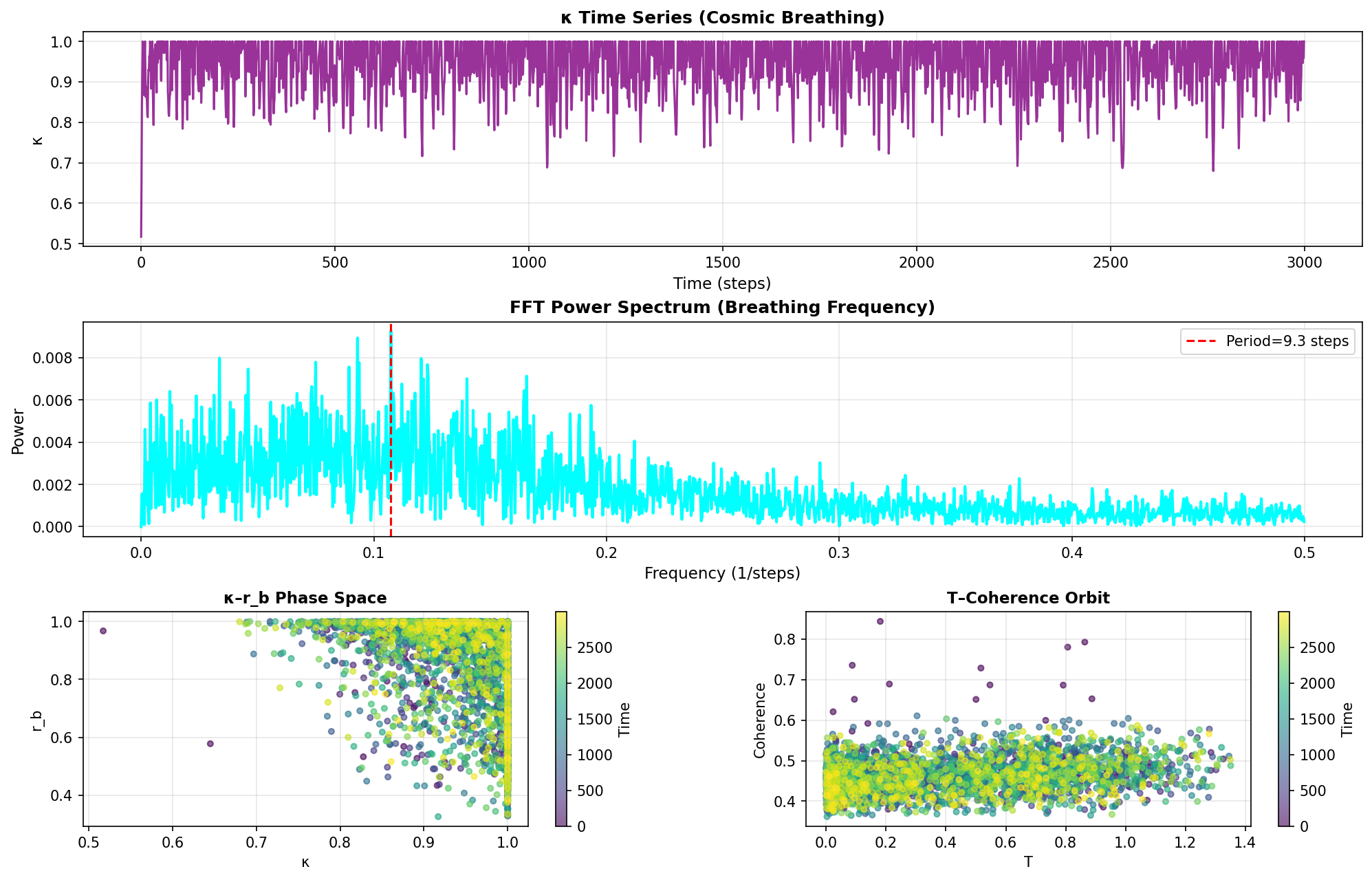Click the outlier point near κ 0.52
The height and width of the screenshot is (880, 1372).
point(103,631)
